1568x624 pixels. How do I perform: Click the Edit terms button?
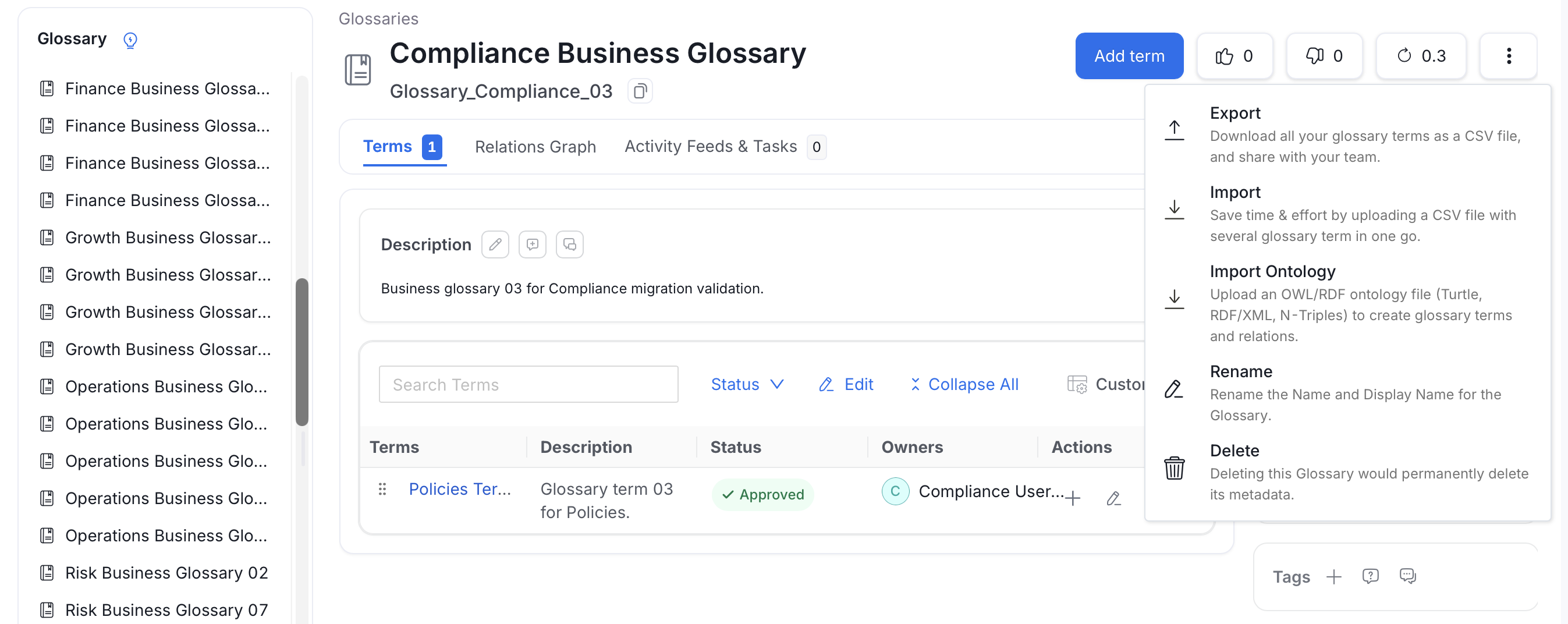[x=846, y=385]
